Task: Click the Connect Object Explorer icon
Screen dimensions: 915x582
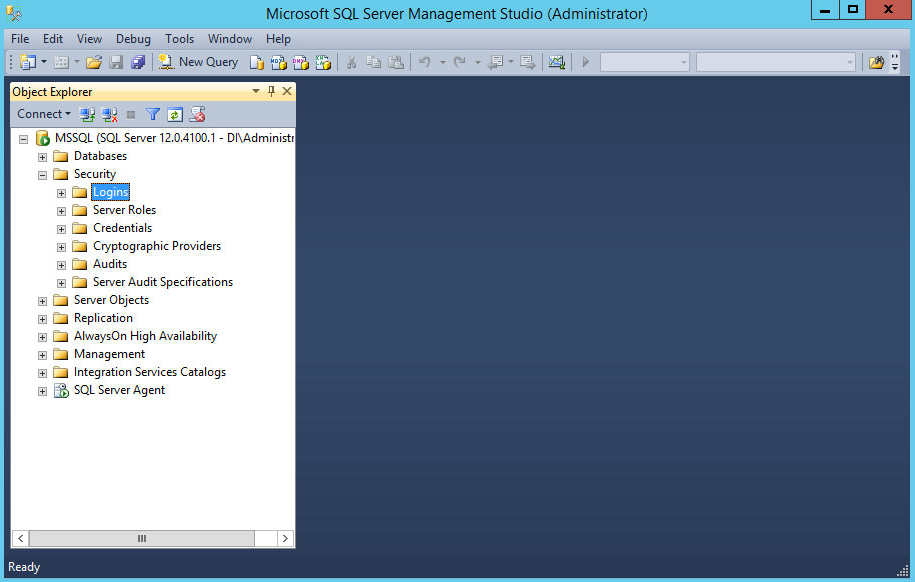Action: 87,114
